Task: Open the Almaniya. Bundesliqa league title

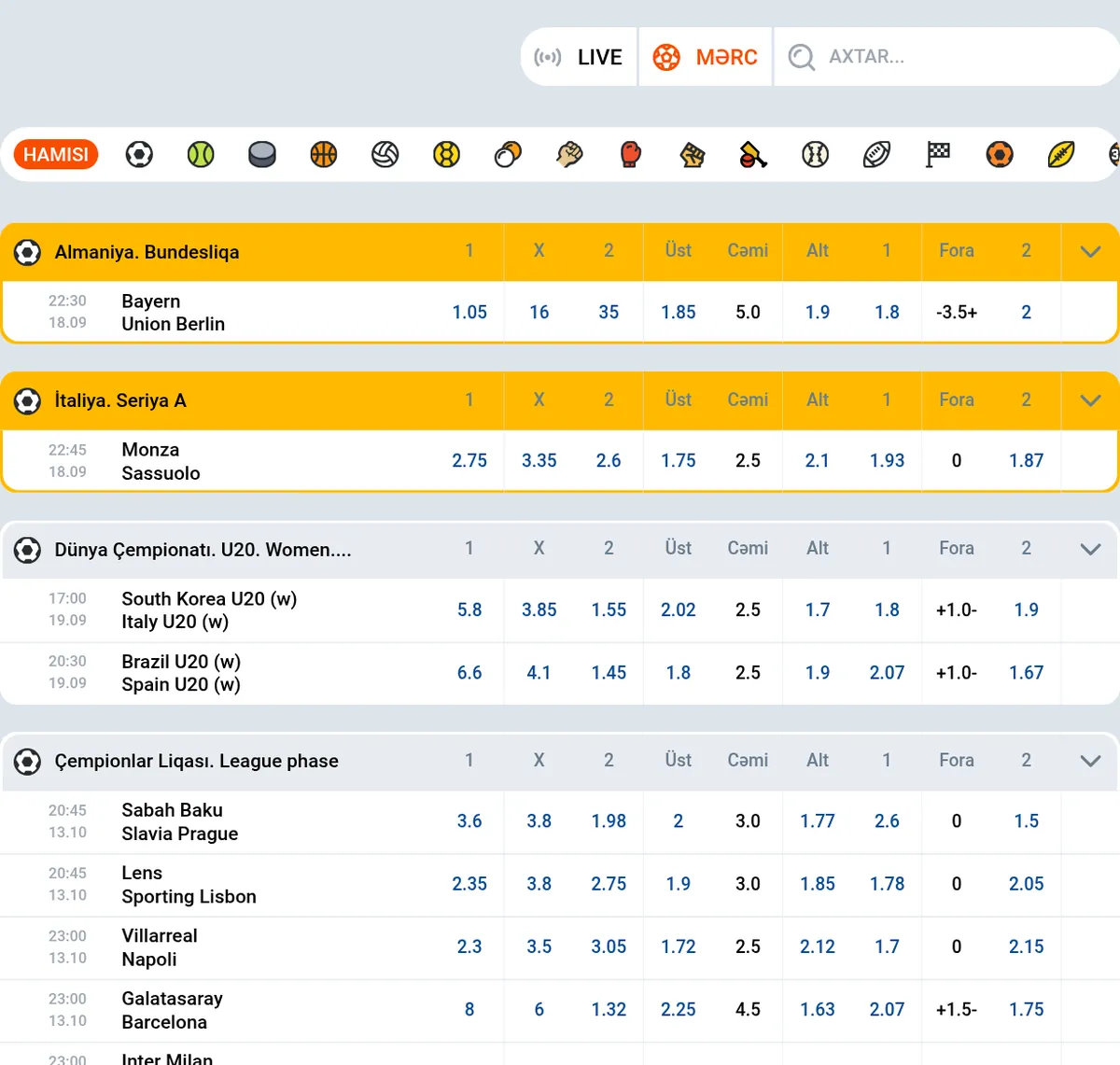Action: point(147,252)
